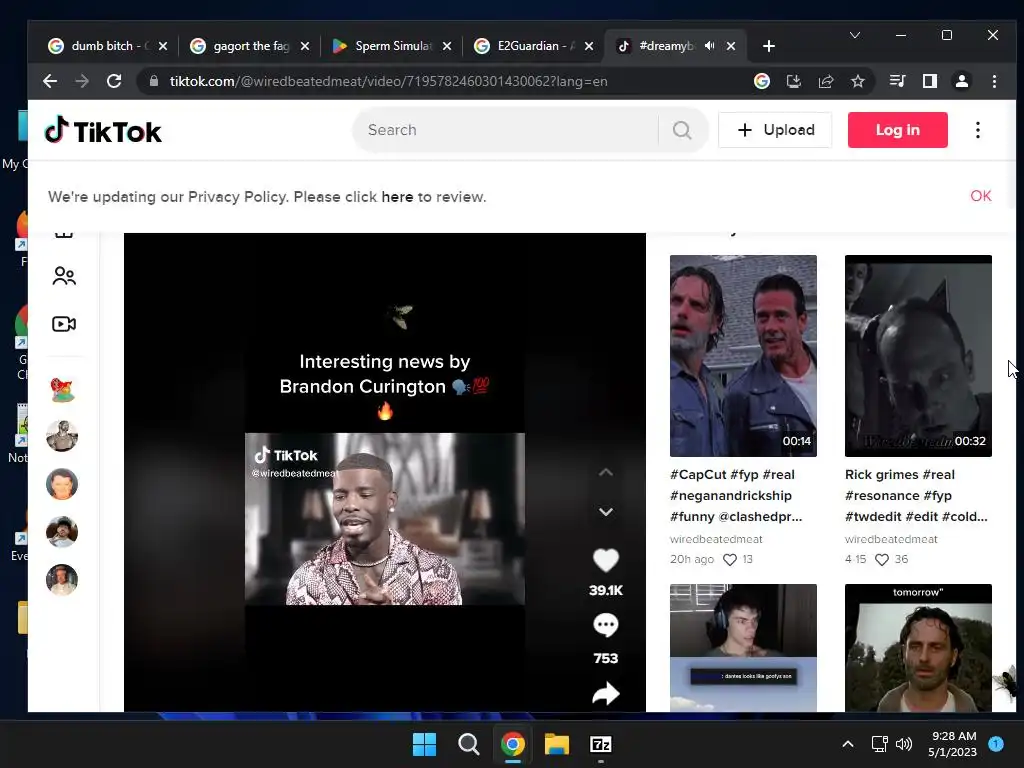Click Chrome forward arrow

pos(82,81)
